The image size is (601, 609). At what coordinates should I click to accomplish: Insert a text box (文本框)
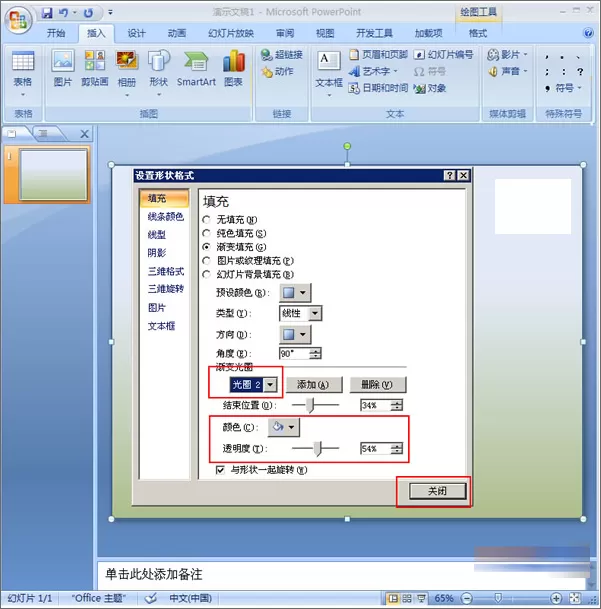(329, 74)
